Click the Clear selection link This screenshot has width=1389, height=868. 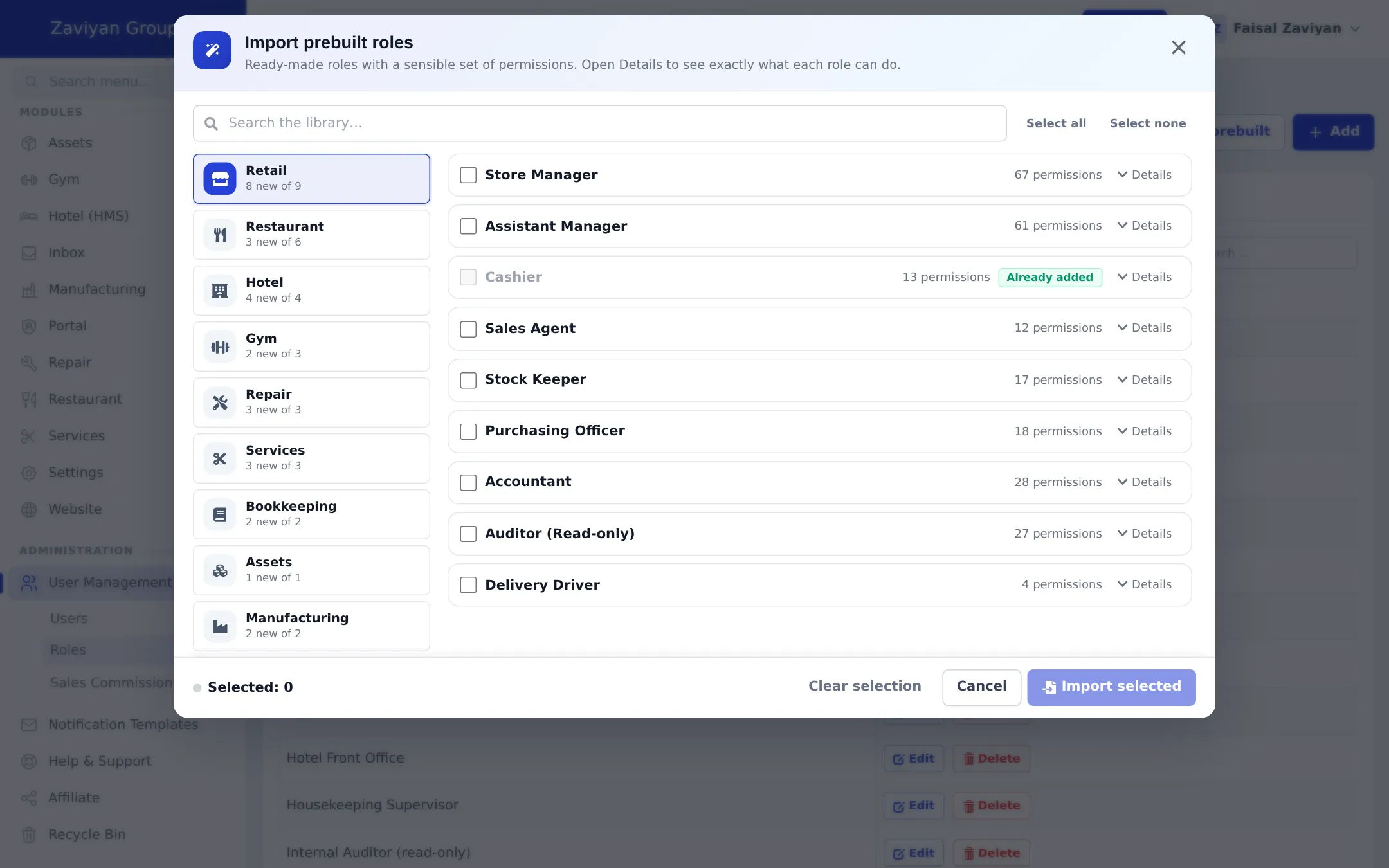coord(864,686)
